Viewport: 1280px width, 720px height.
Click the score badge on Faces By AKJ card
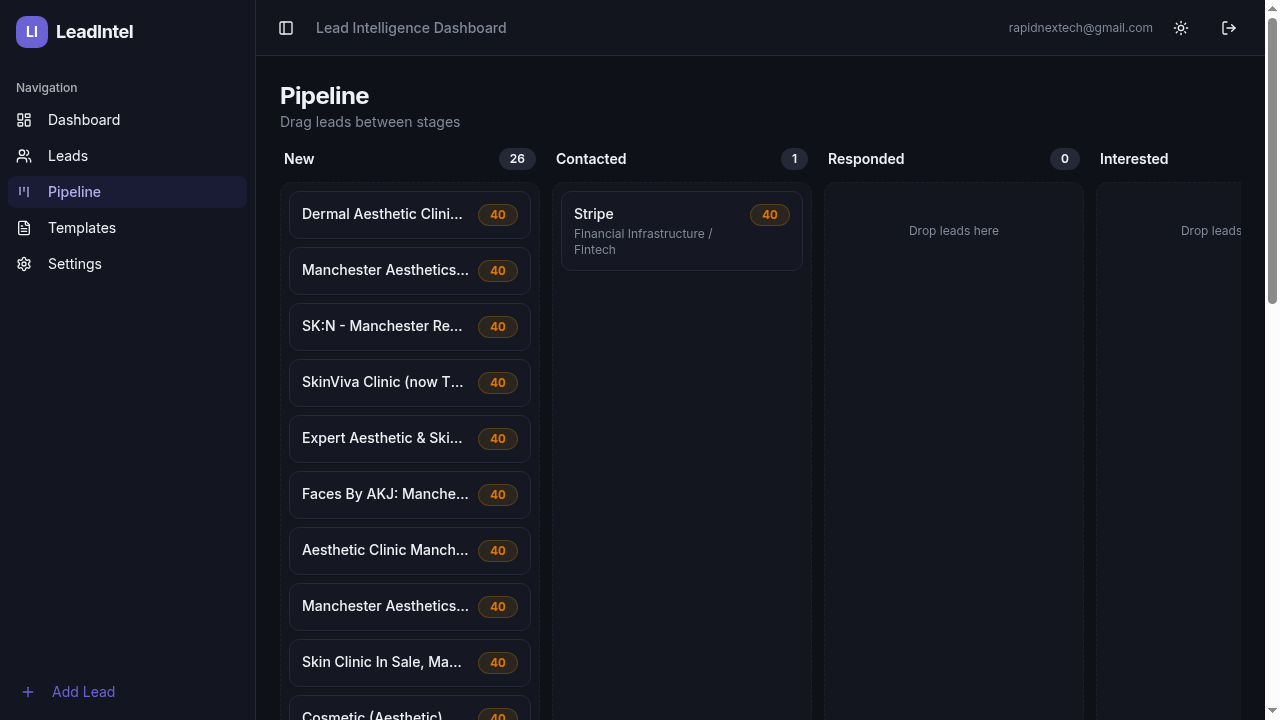pyautogui.click(x=497, y=494)
